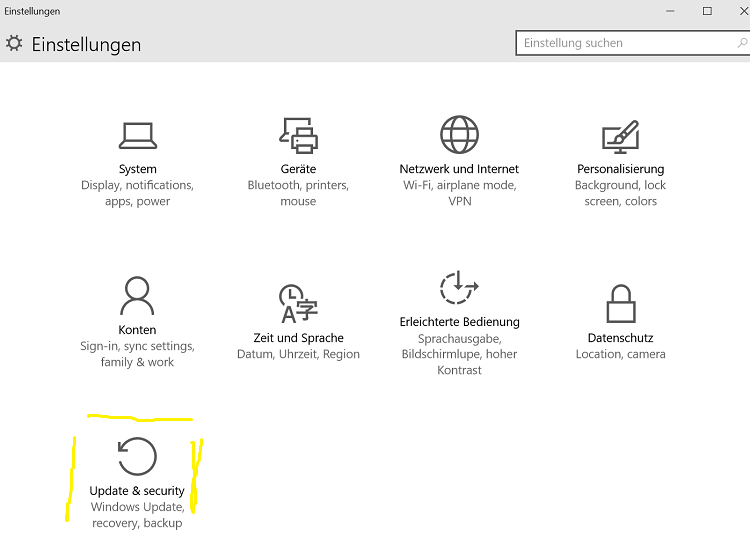Open Netzwerk und Internet globe icon
Image resolution: width=750 pixels, height=560 pixels.
click(x=459, y=134)
